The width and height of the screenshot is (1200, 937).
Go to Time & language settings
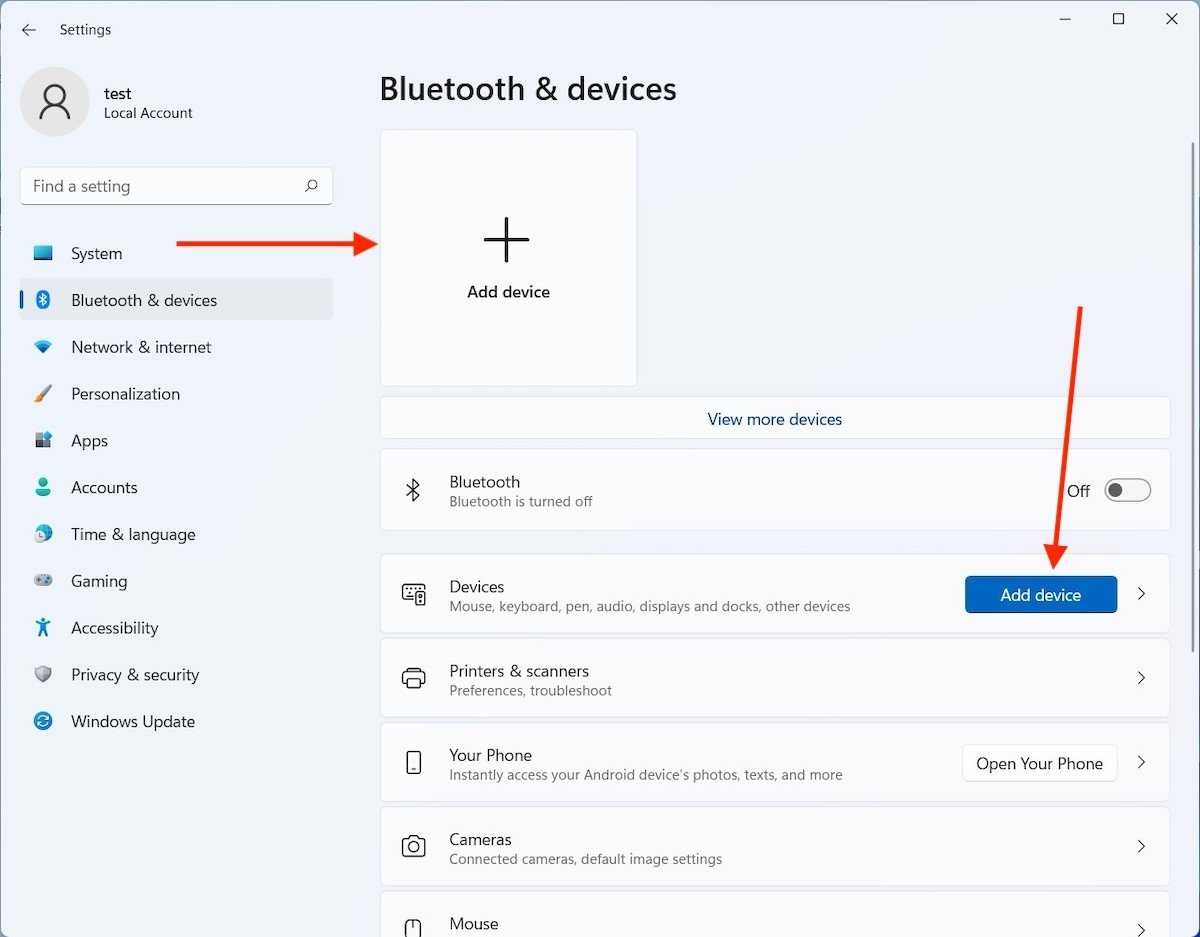point(133,534)
